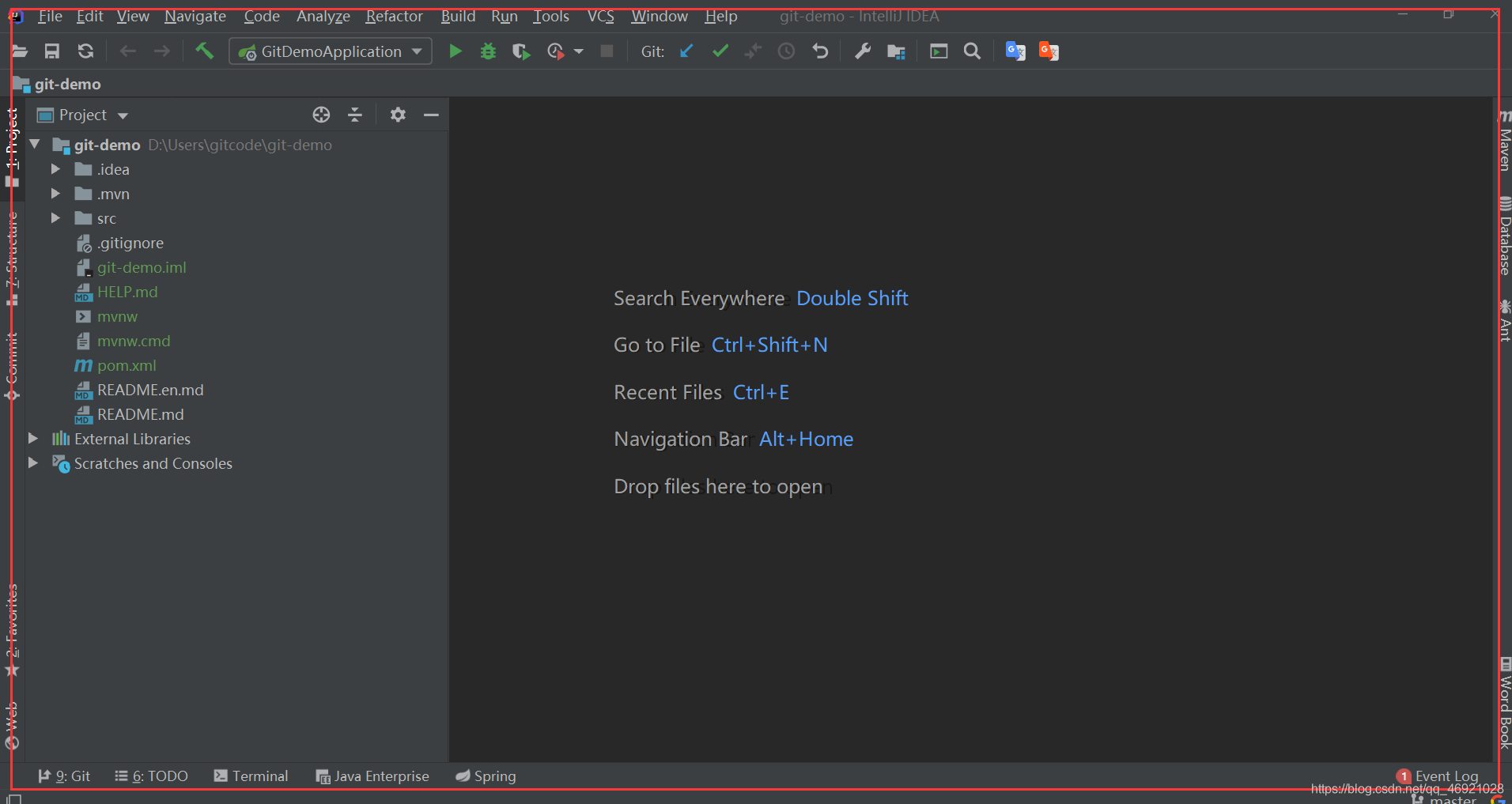This screenshot has height=804, width=1512.
Task: Open the Database side panel
Action: [1505, 236]
